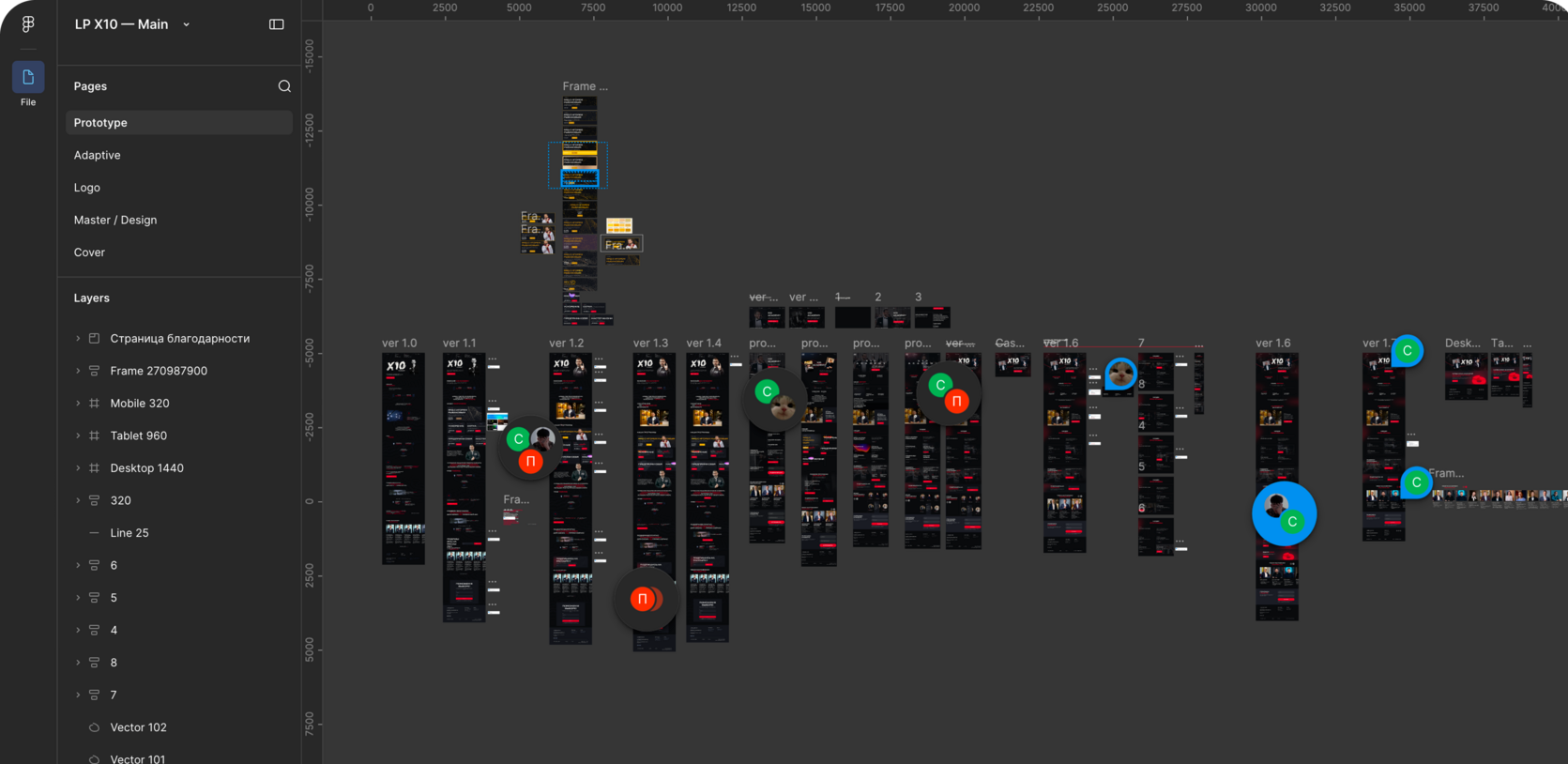
Task: Select the Line 25 layer name
Action: (x=129, y=533)
